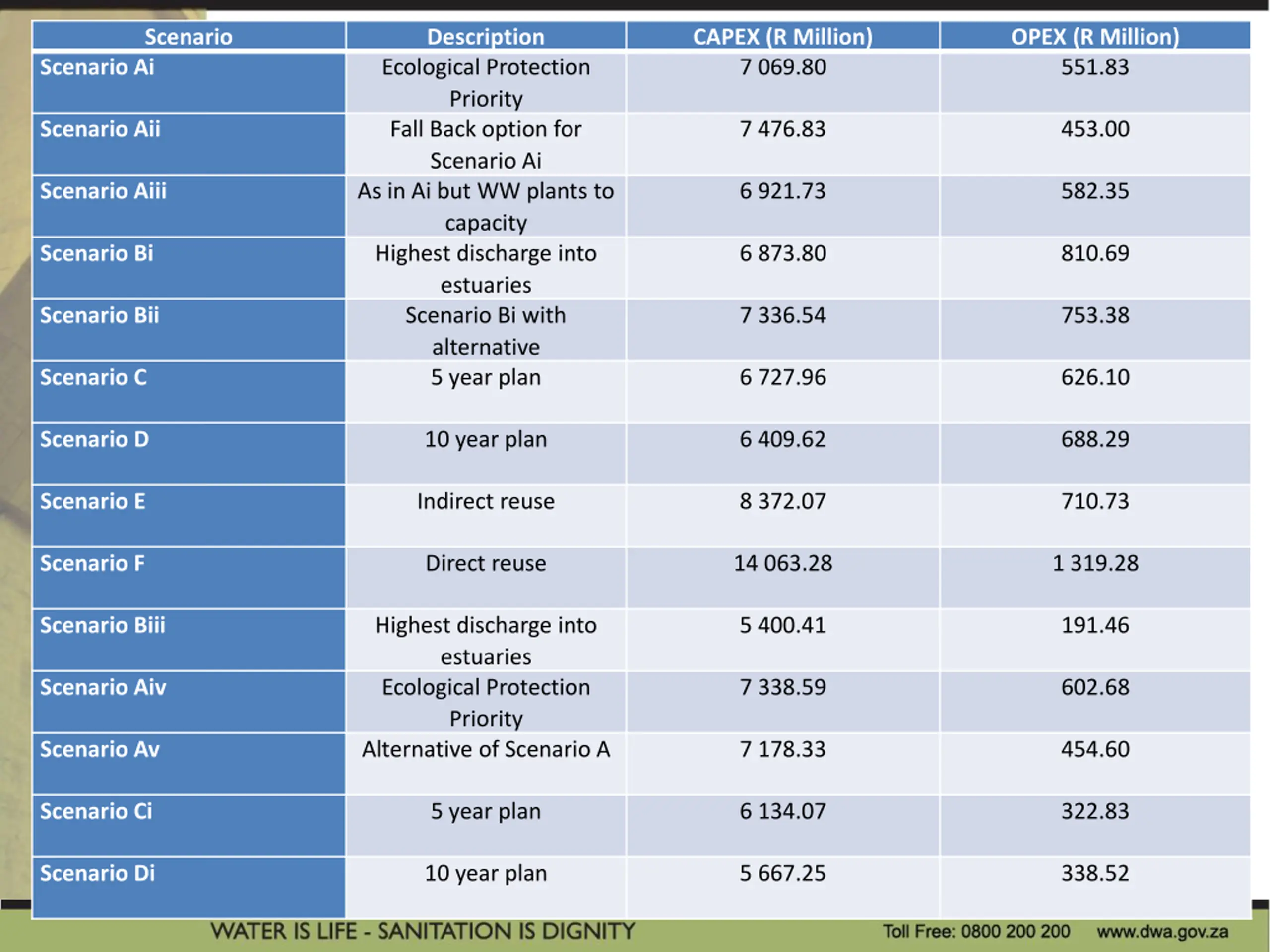The image size is (1270, 952).
Task: Select the Scenario Bii description cell
Action: (486, 331)
